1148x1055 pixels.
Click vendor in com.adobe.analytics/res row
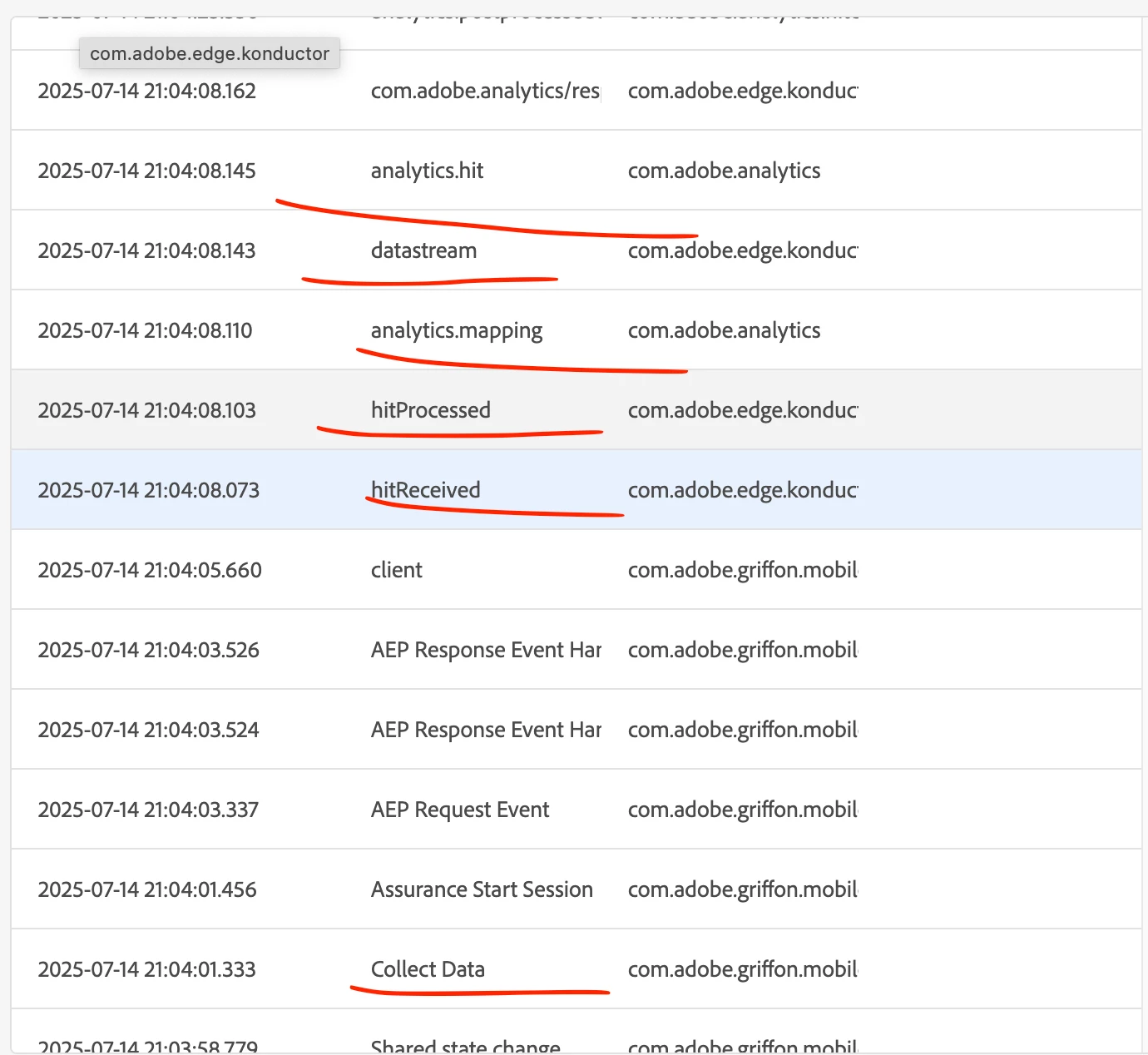pyautogui.click(x=743, y=91)
